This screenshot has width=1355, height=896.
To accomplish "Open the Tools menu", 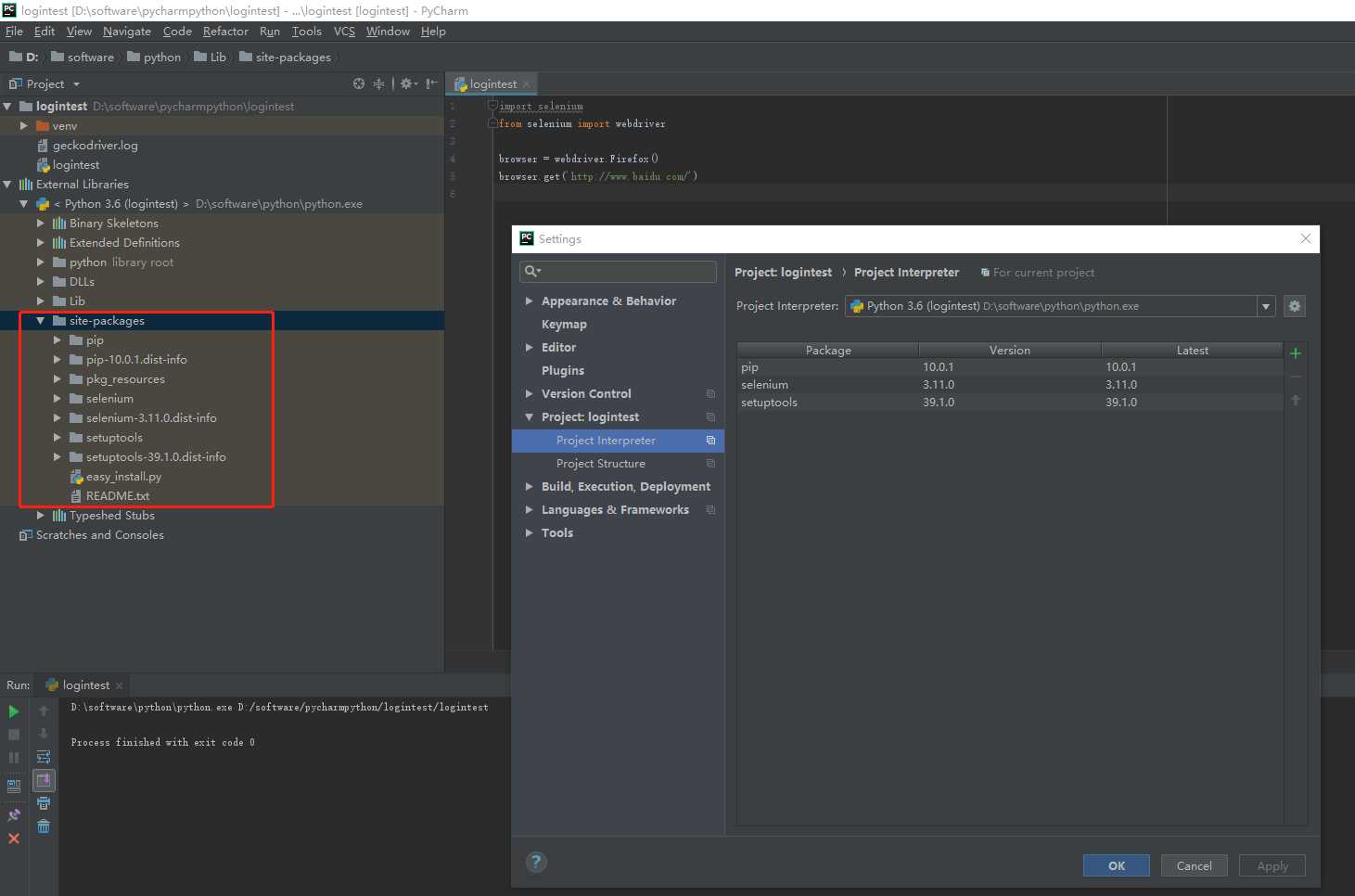I will pyautogui.click(x=307, y=32).
